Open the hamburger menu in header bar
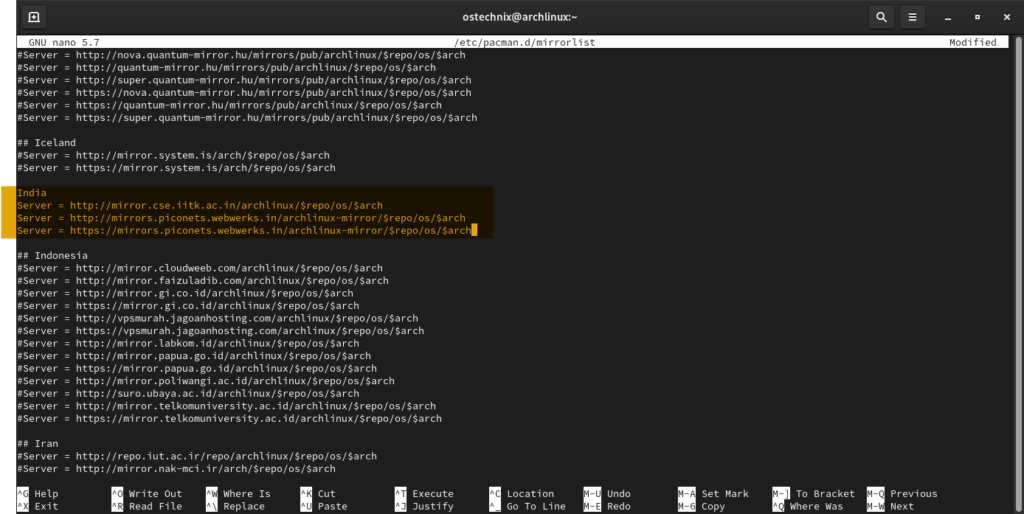Image resolution: width=1024 pixels, height=514 pixels. point(912,17)
